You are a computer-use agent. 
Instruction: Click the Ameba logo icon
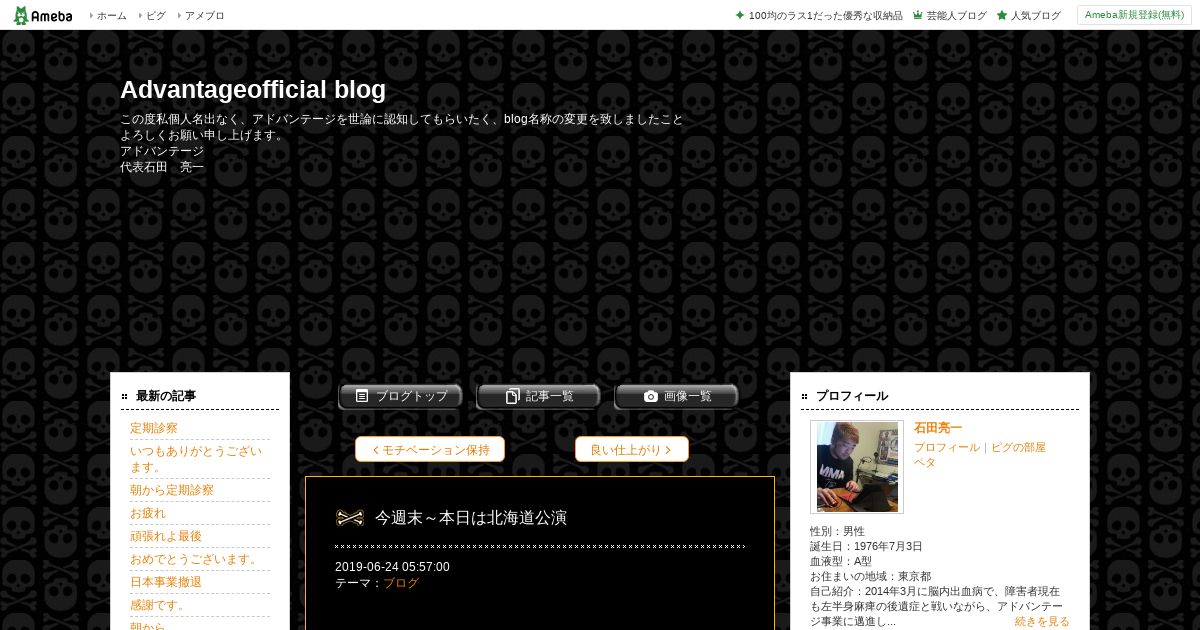tap(42, 15)
